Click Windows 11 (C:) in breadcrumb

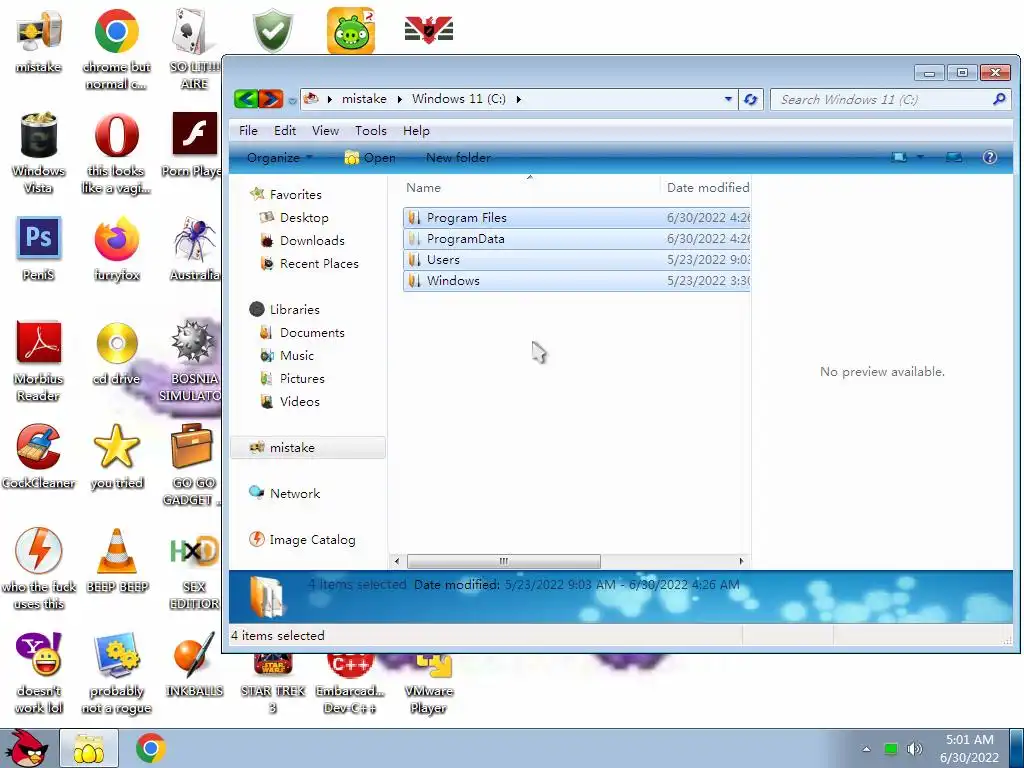pos(458,99)
